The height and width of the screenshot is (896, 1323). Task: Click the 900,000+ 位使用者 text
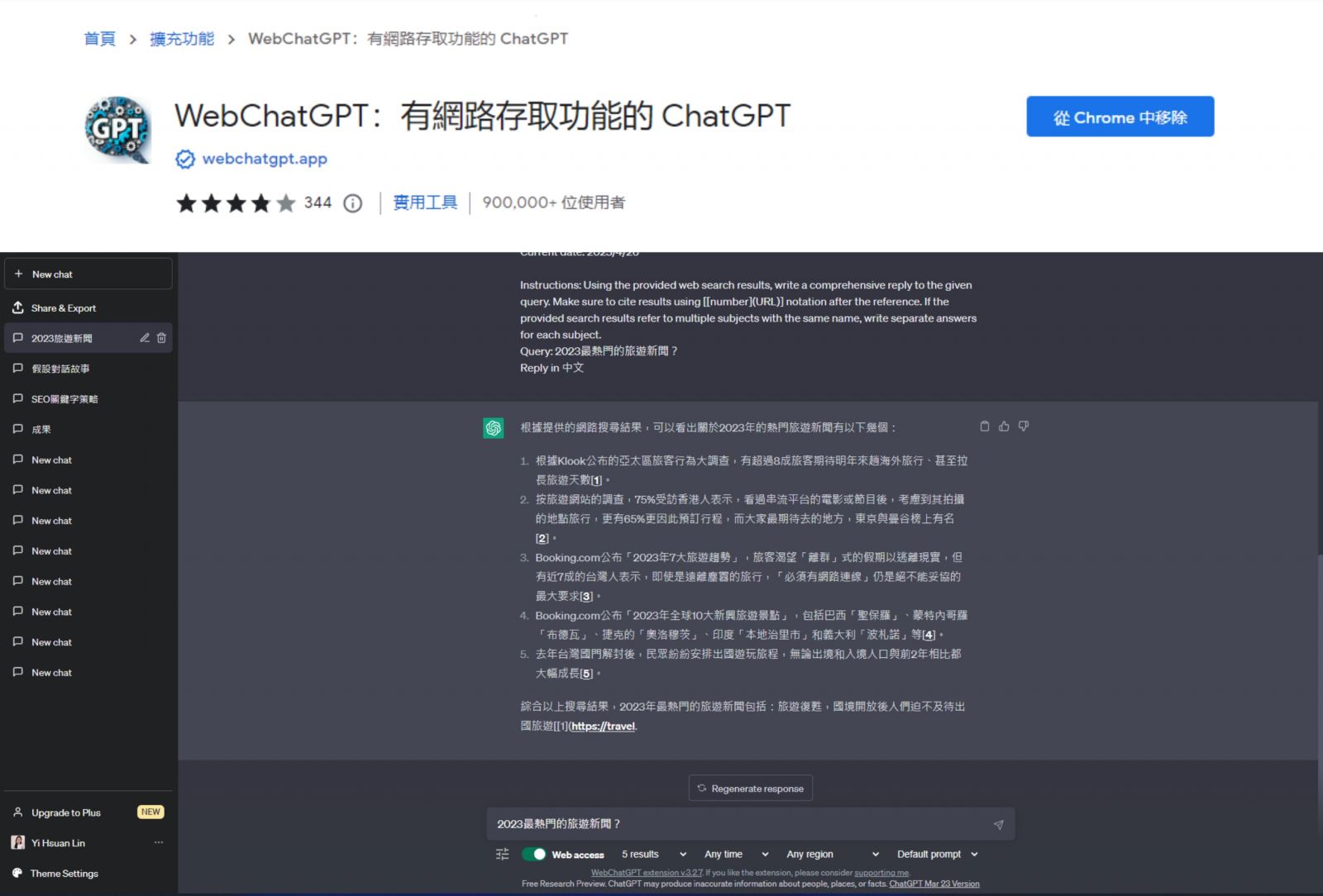click(x=553, y=203)
